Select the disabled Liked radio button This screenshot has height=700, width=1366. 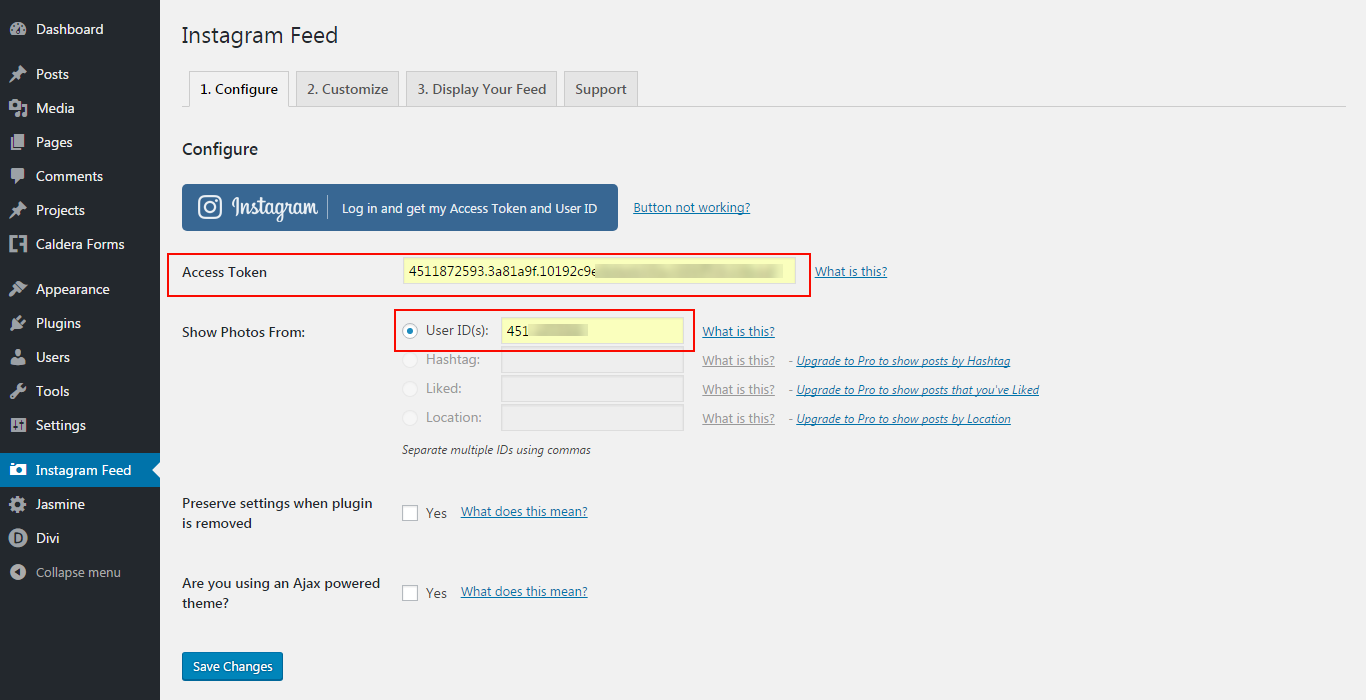[410, 389]
